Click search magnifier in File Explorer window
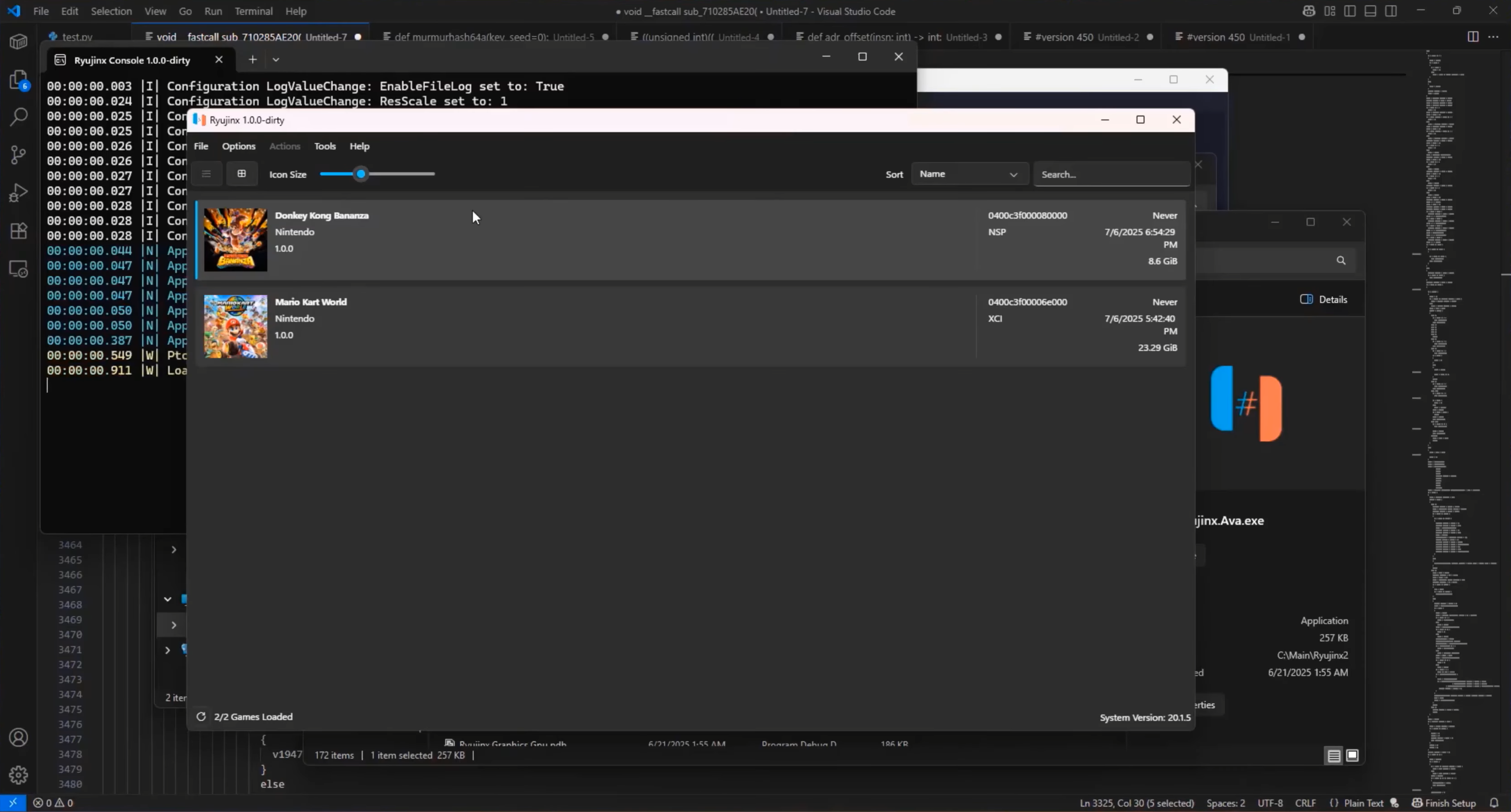The height and width of the screenshot is (812, 1511). tap(1341, 260)
